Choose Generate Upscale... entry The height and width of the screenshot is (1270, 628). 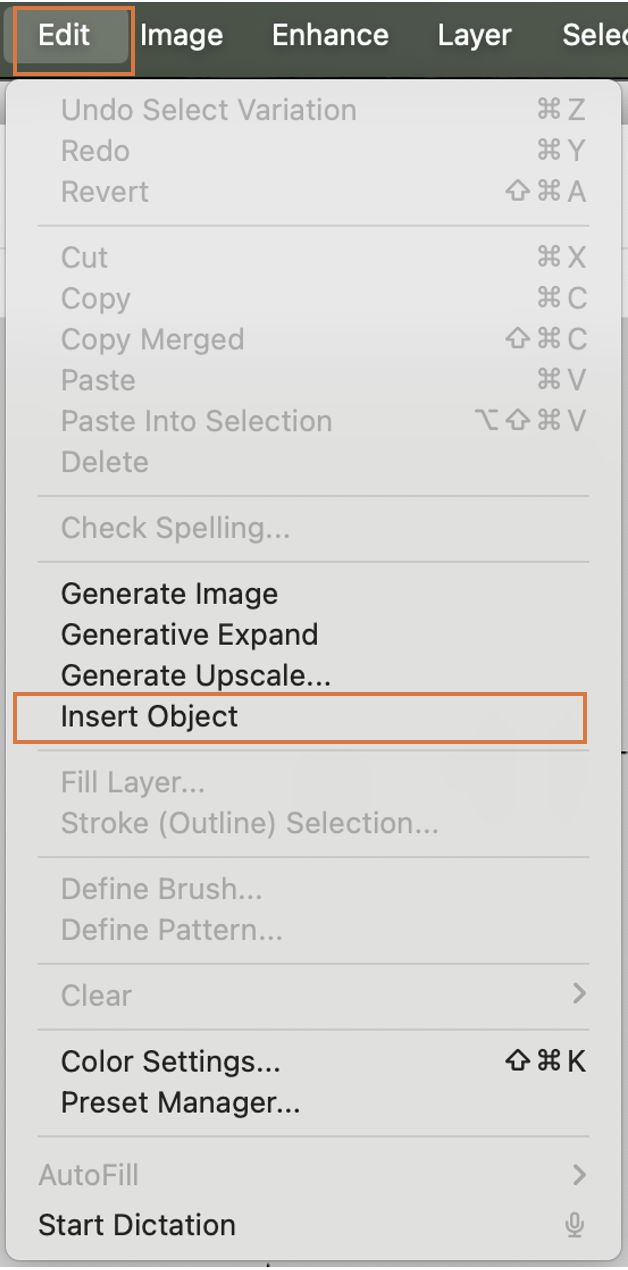300,676
